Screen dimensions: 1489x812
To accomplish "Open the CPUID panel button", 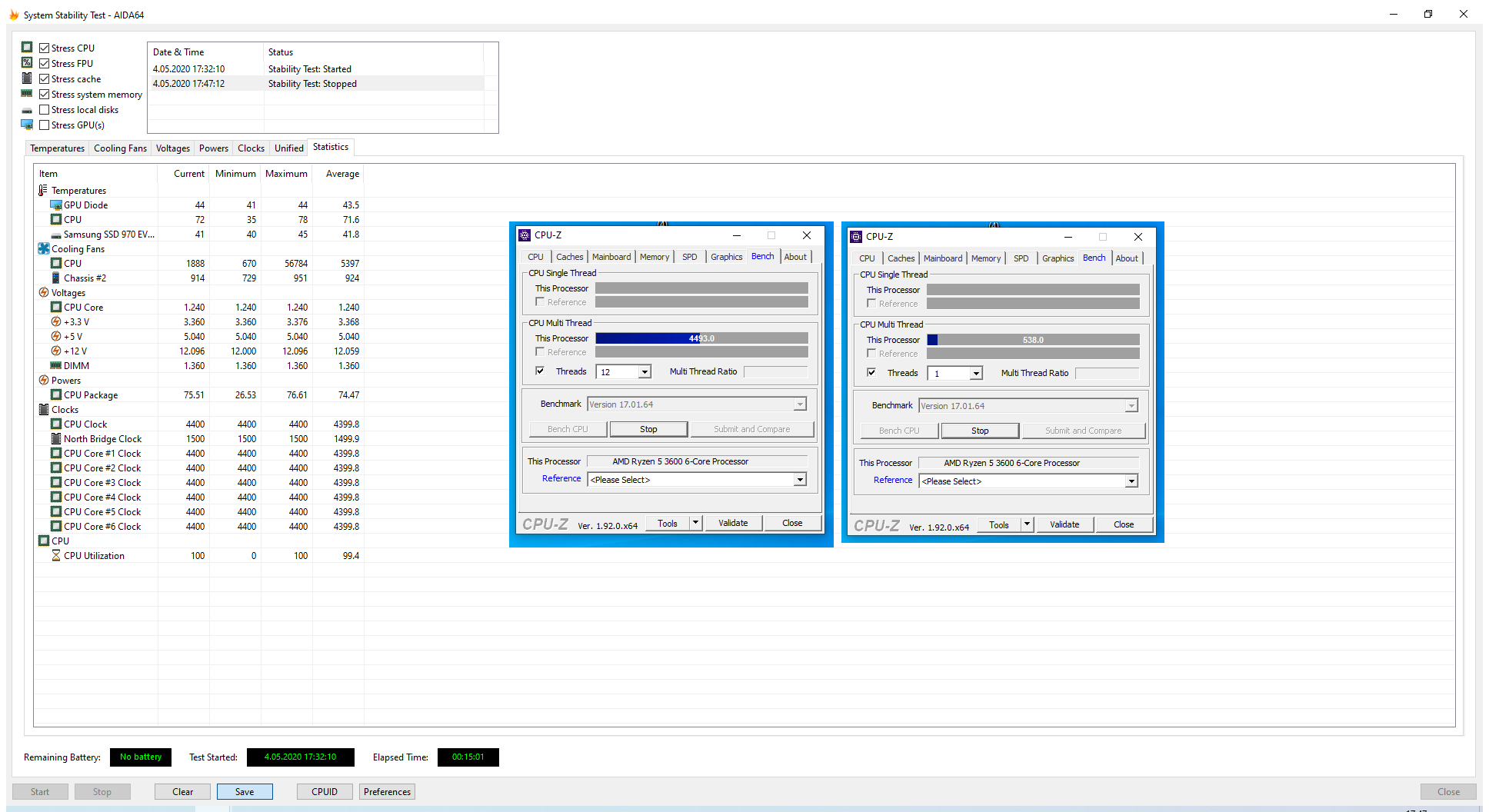I will tap(325, 791).
